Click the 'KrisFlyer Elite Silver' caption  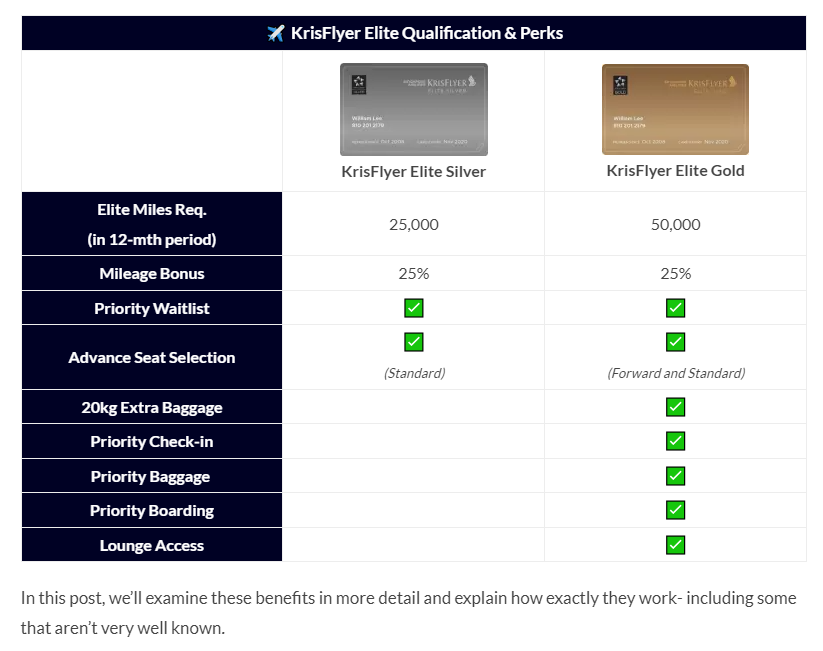click(x=414, y=172)
